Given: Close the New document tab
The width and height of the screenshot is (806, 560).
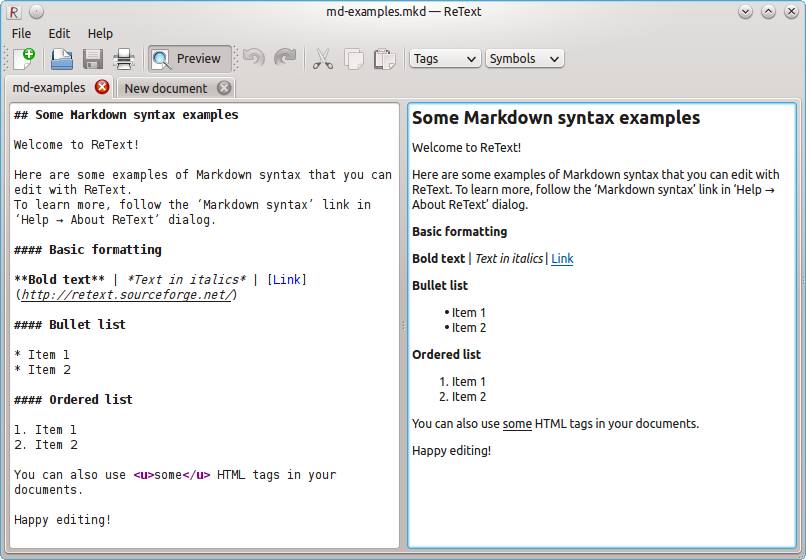Looking at the screenshot, I should (224, 88).
